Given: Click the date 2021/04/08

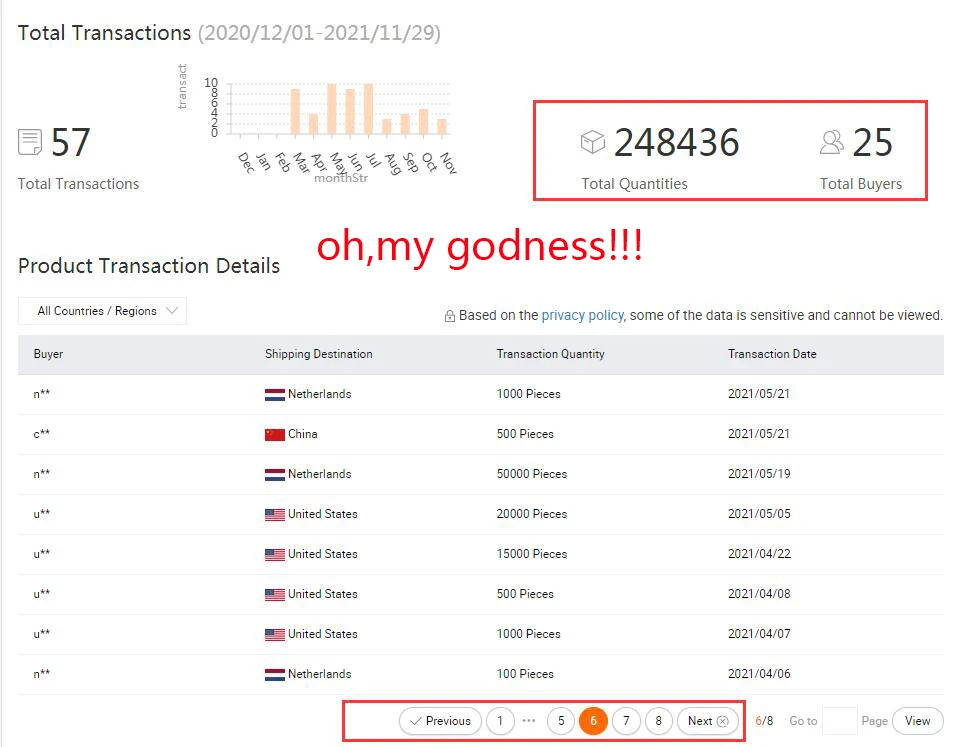Looking at the screenshot, I should pyautogui.click(x=759, y=593).
